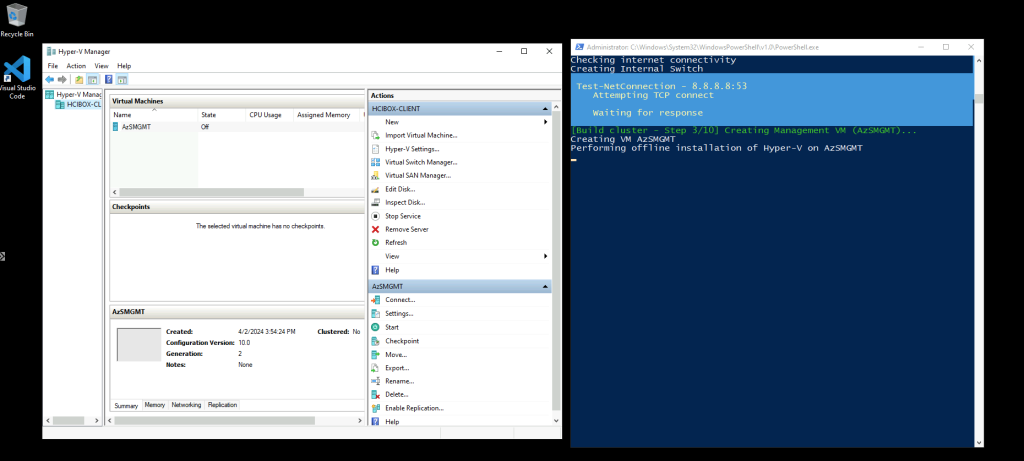Expand the New submenu arrow
Viewport: 1024px width, 461px height.
(545, 122)
